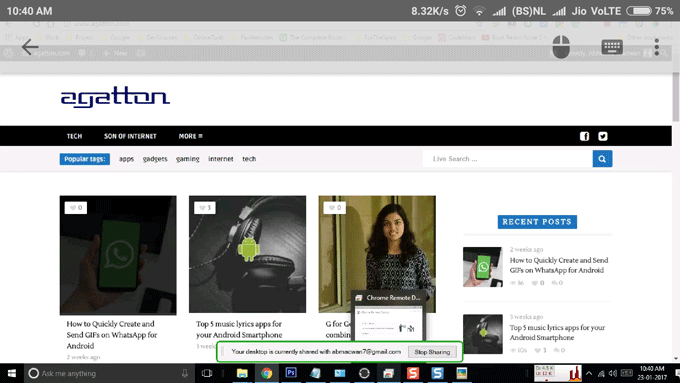Screen dimensions: 680x383
Task: Like the music lyrics apps post heart counter
Action: (x=205, y=208)
